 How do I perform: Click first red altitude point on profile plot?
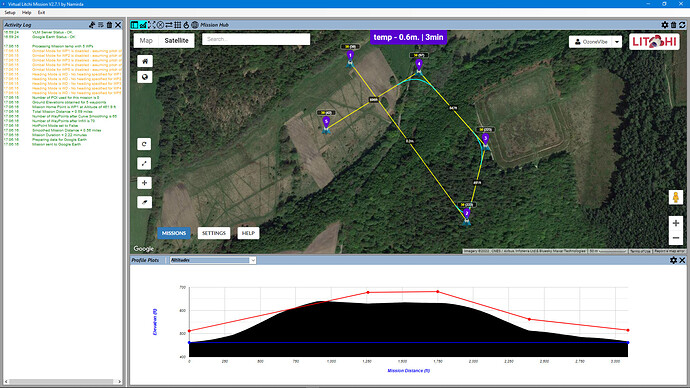pos(189,331)
